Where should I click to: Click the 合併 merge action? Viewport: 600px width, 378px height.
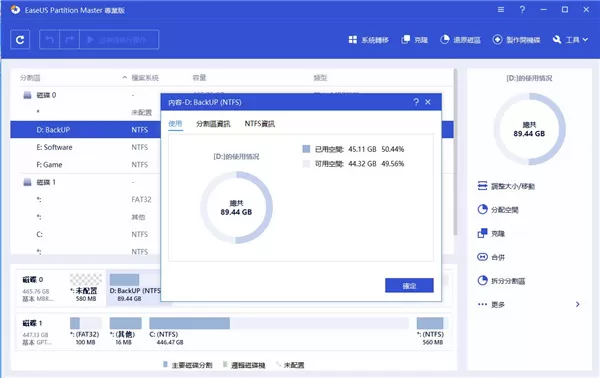tap(491, 257)
